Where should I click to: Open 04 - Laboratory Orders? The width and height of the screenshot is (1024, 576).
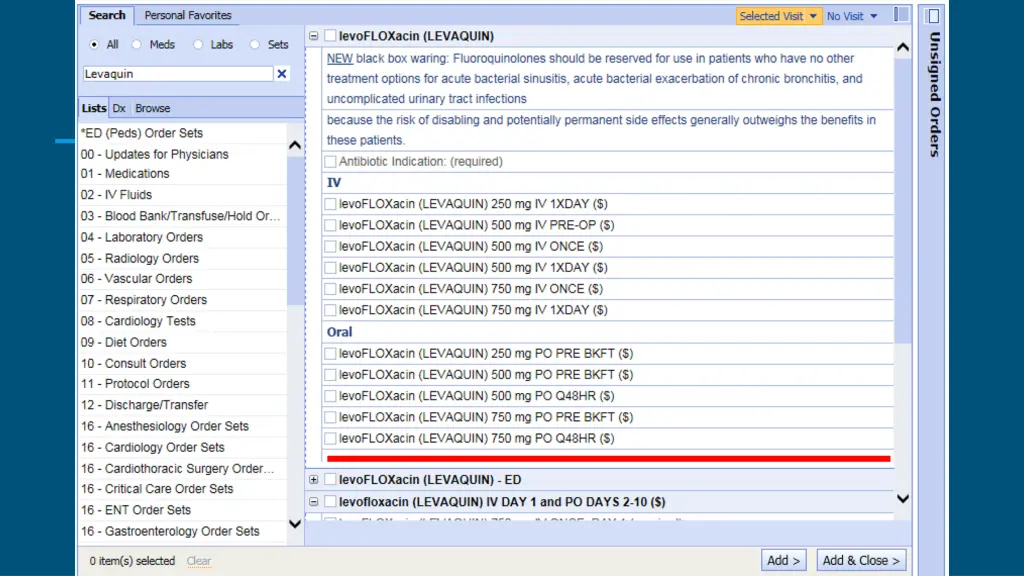(x=142, y=237)
